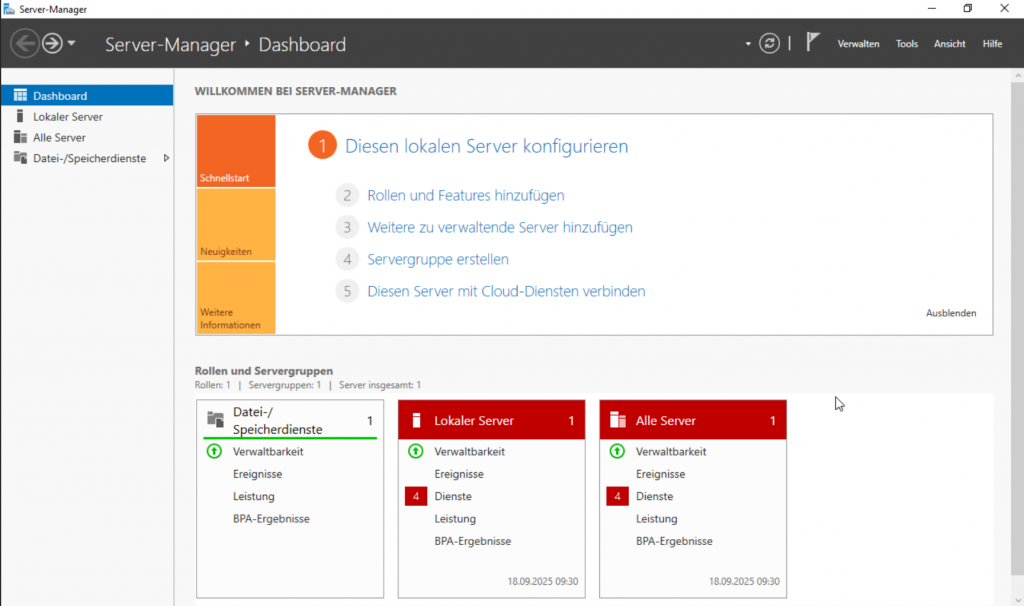
Task: Open dropdown arrow left of refresh icon
Action: point(748,44)
